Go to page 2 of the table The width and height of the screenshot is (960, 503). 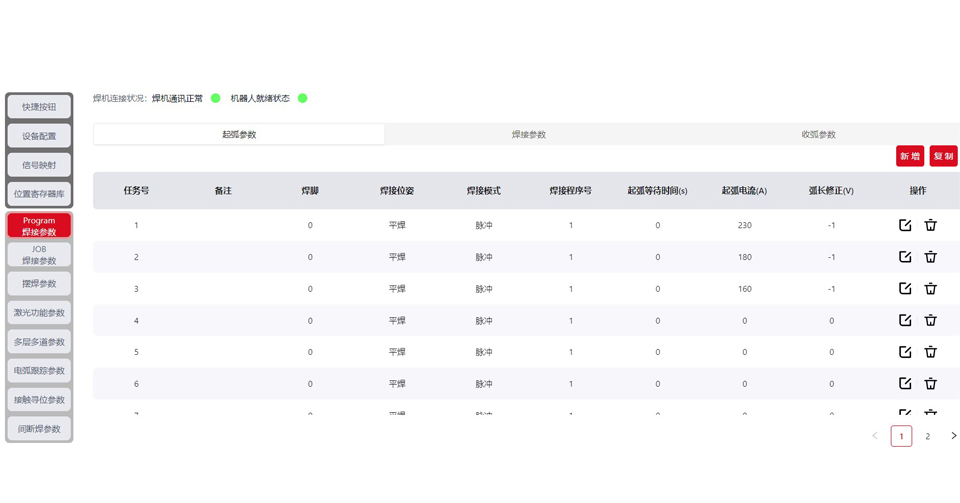(x=927, y=436)
